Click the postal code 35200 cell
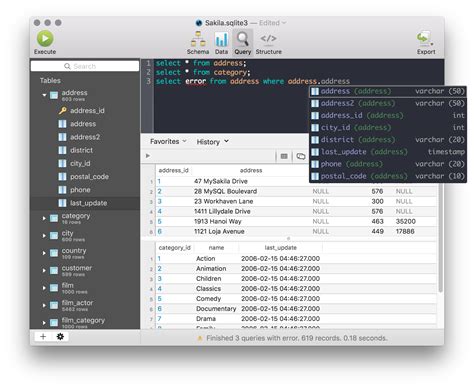The image size is (474, 388). pos(405,221)
